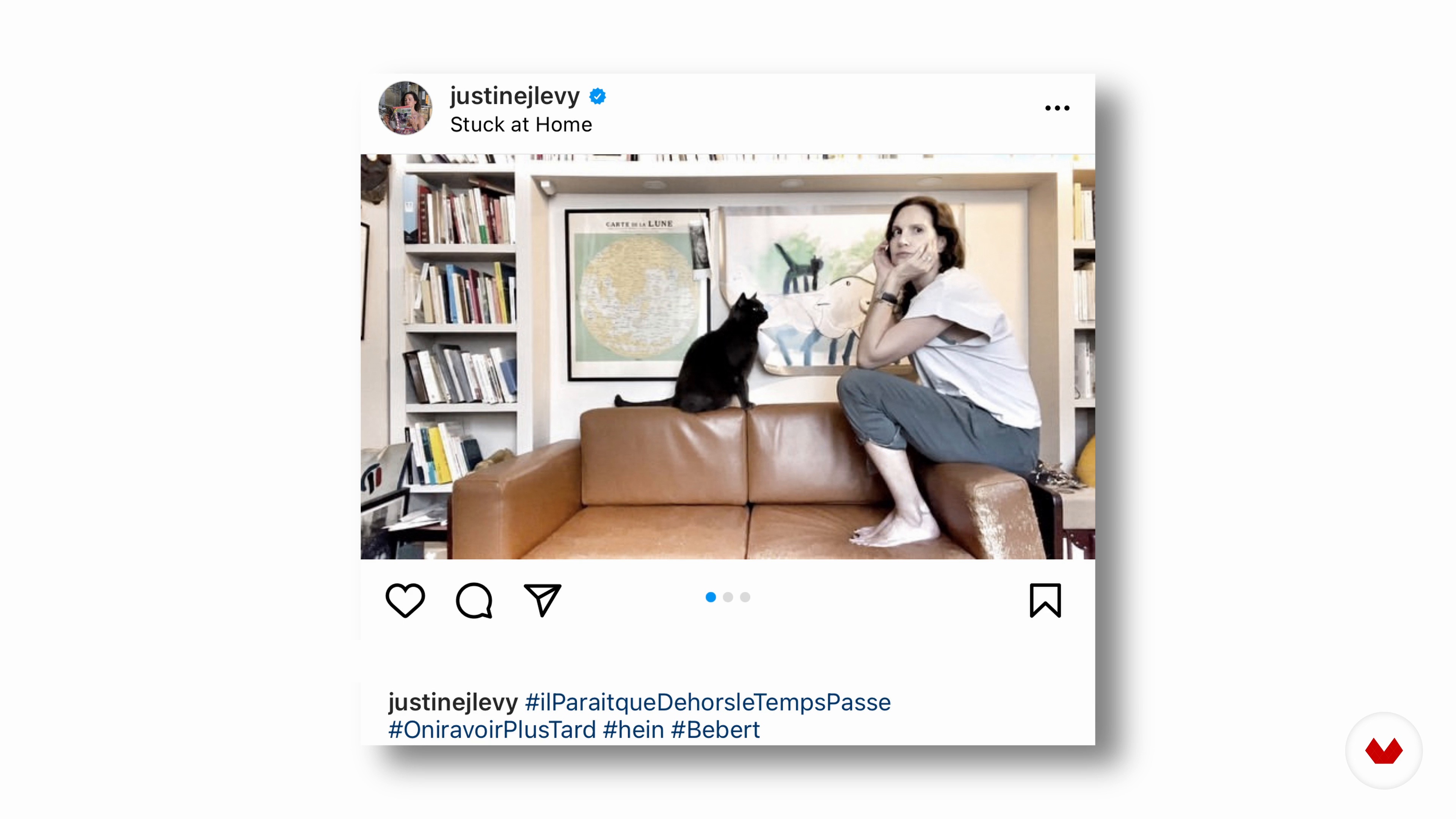1456x819 pixels.
Task: Jump to the third carousel dot
Action: click(745, 597)
